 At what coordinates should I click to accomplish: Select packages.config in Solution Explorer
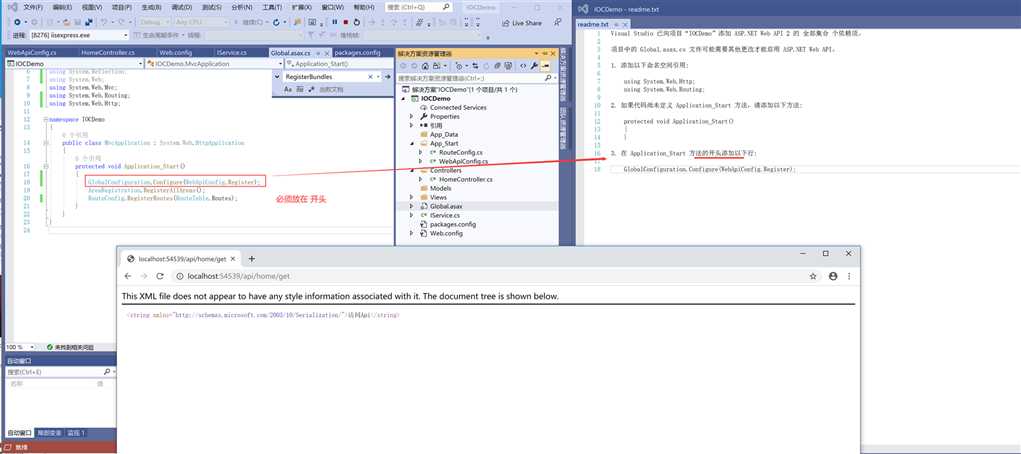(453, 224)
